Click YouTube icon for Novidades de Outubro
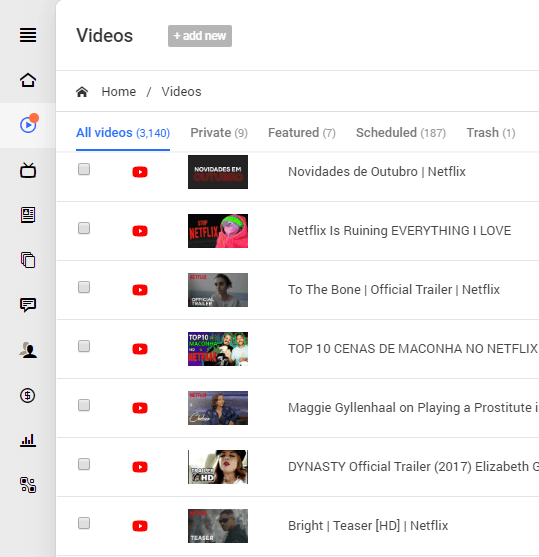 pos(140,172)
